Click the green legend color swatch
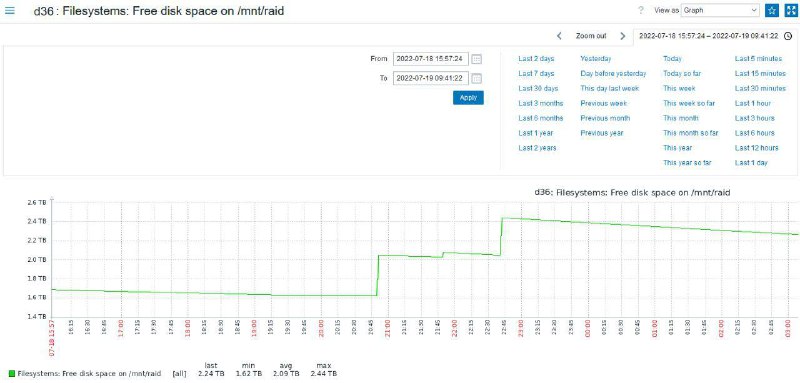This screenshot has width=800, height=383. pyautogui.click(x=12, y=374)
